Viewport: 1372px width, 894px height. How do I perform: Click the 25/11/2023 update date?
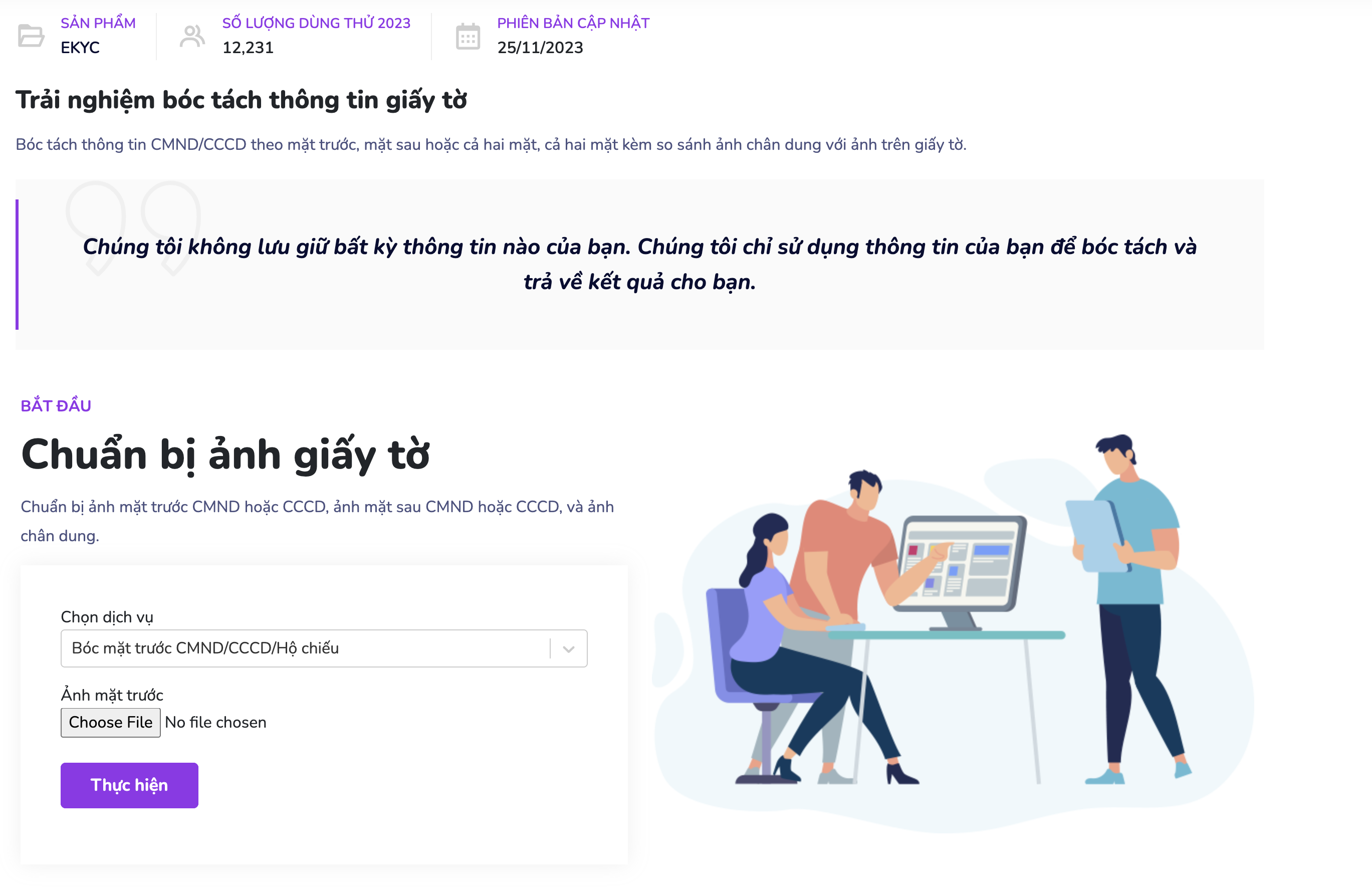click(540, 47)
